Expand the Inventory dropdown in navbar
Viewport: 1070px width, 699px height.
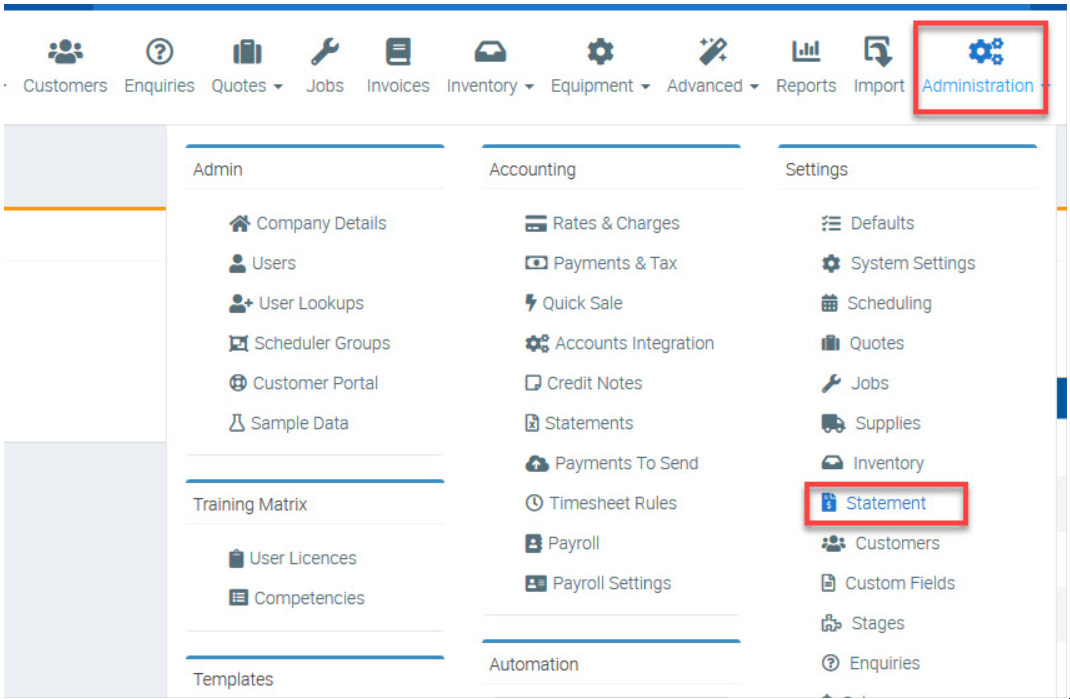(490, 86)
